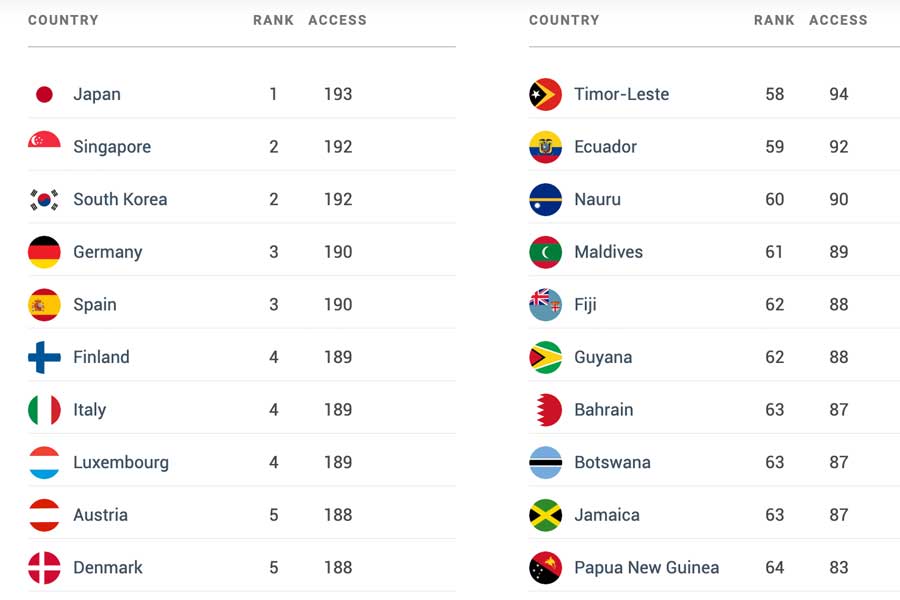900x600 pixels.
Task: Open the Timor-Leste flag icon
Action: point(545,94)
